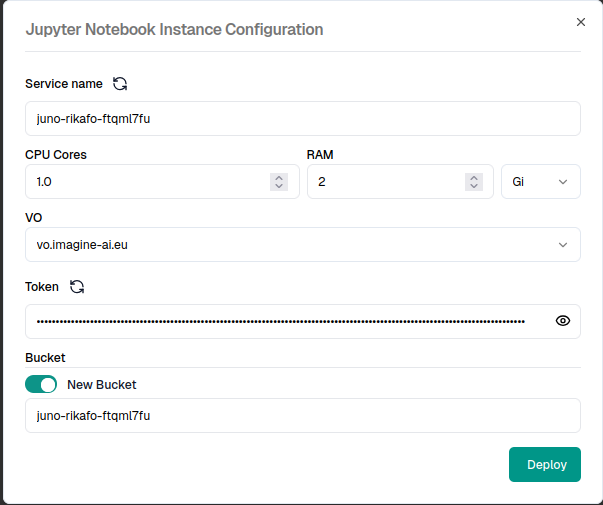The width and height of the screenshot is (603, 505).
Task: Toggle the New Bucket switch
Action: [x=41, y=384]
